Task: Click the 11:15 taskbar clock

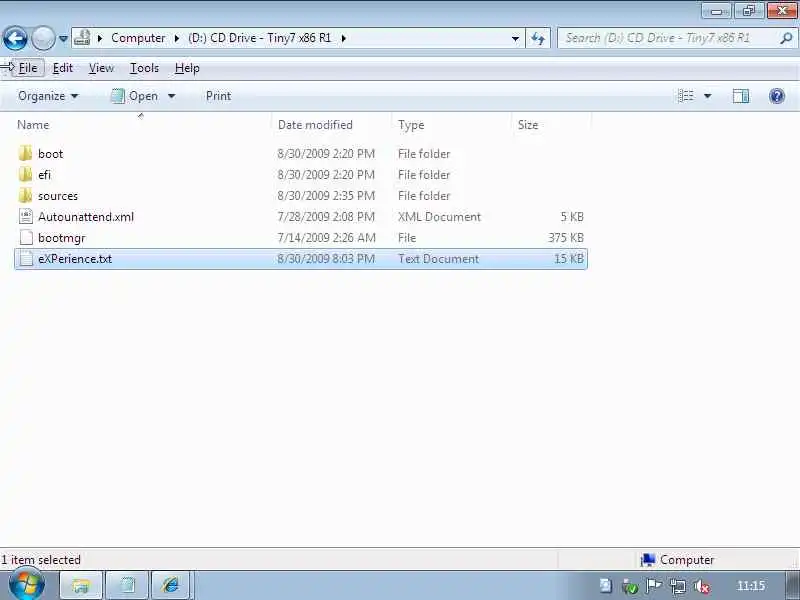Action: click(751, 586)
